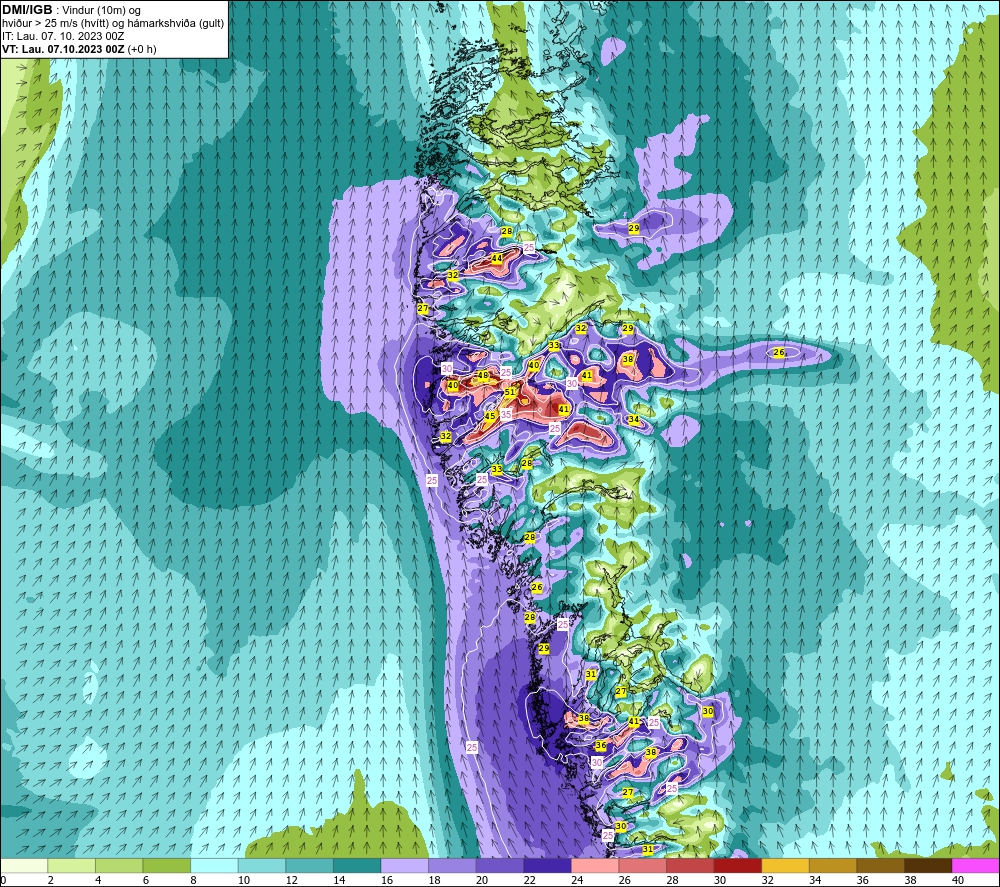Click the yellow gust label 51 on the map
Screen dimensions: 1000x887
click(x=510, y=392)
